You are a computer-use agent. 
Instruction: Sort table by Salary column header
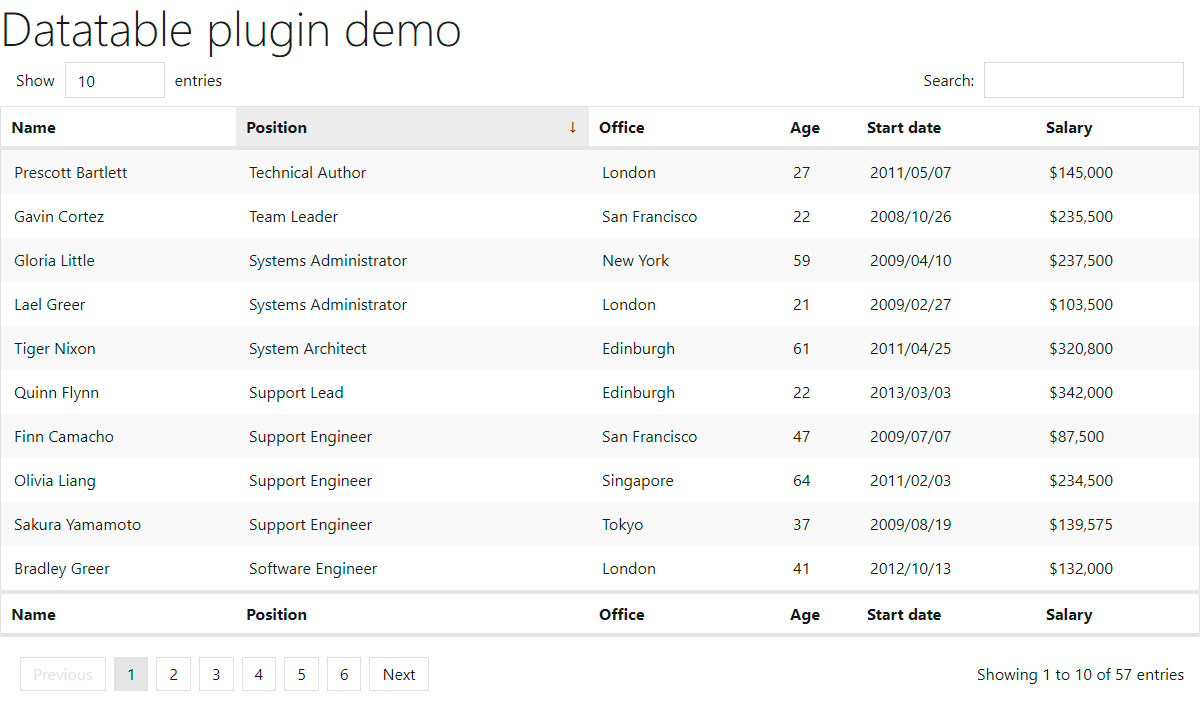click(1068, 127)
